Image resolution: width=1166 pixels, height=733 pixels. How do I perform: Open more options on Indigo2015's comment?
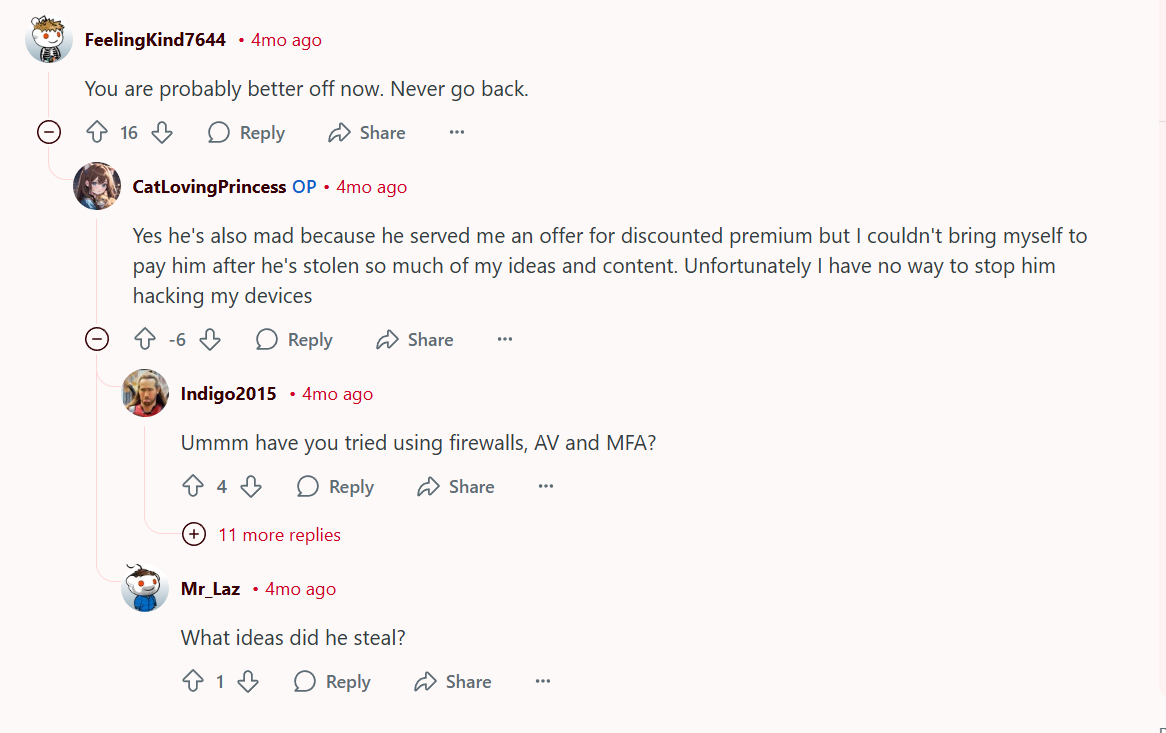tap(546, 487)
